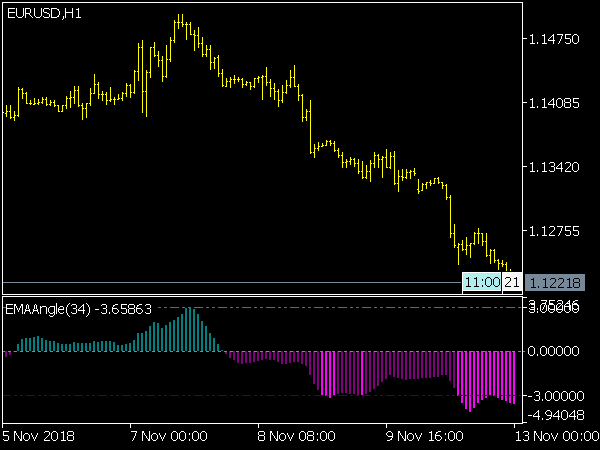
Task: Select the -3.00000 indicator level label
Action: click(556, 396)
